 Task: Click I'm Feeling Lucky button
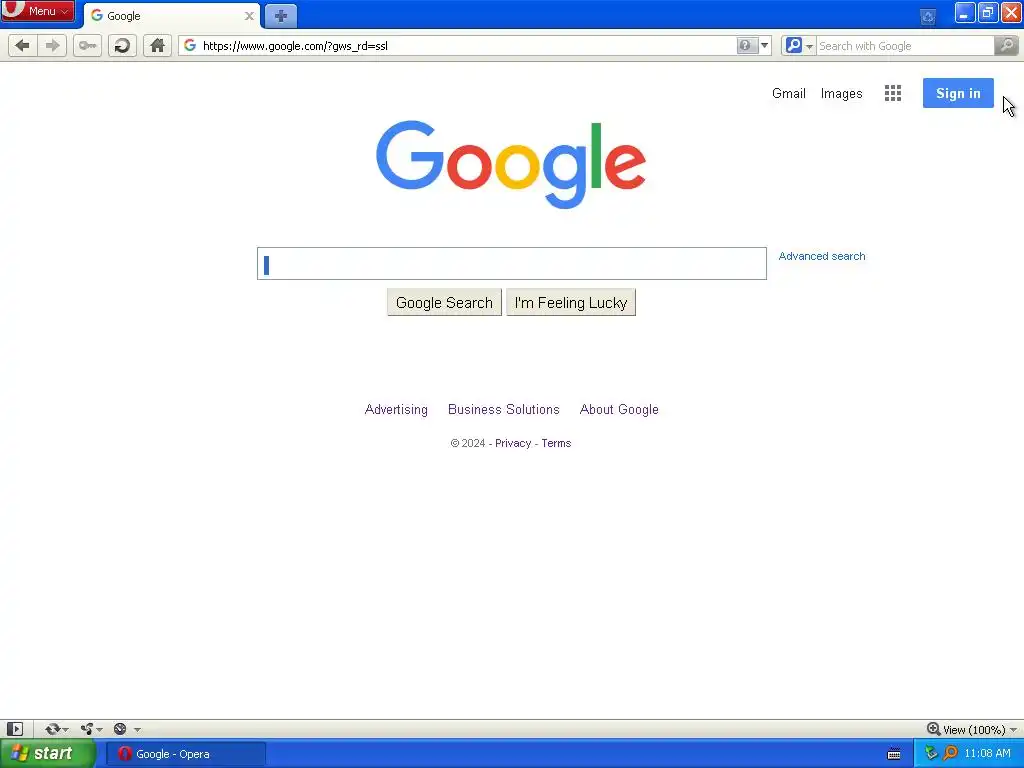click(x=571, y=302)
